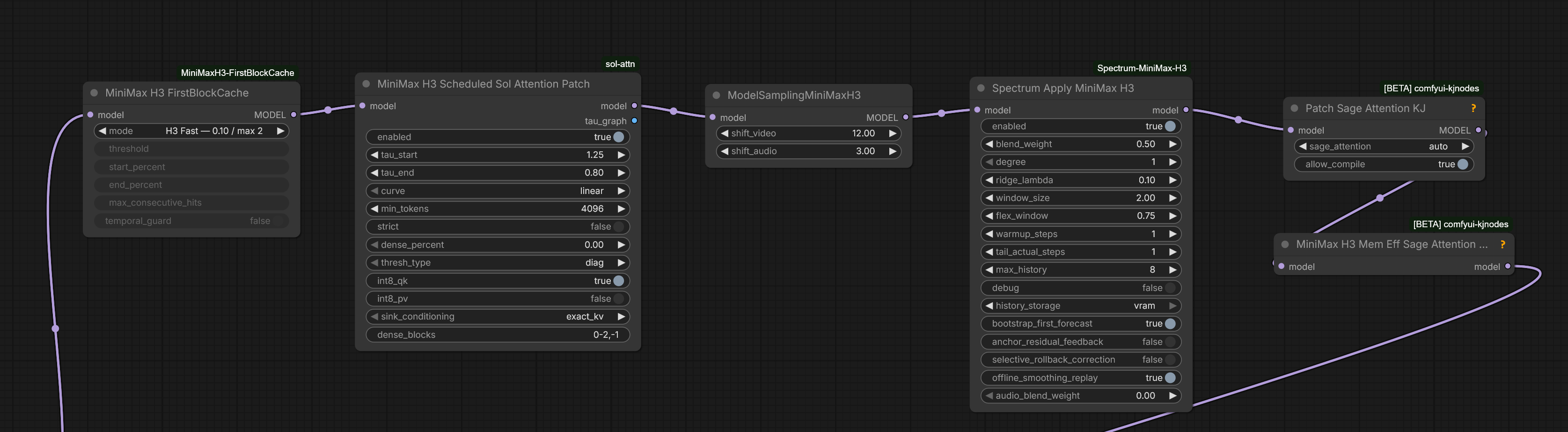
Task: Click the sol-attn badge label
Action: point(620,64)
